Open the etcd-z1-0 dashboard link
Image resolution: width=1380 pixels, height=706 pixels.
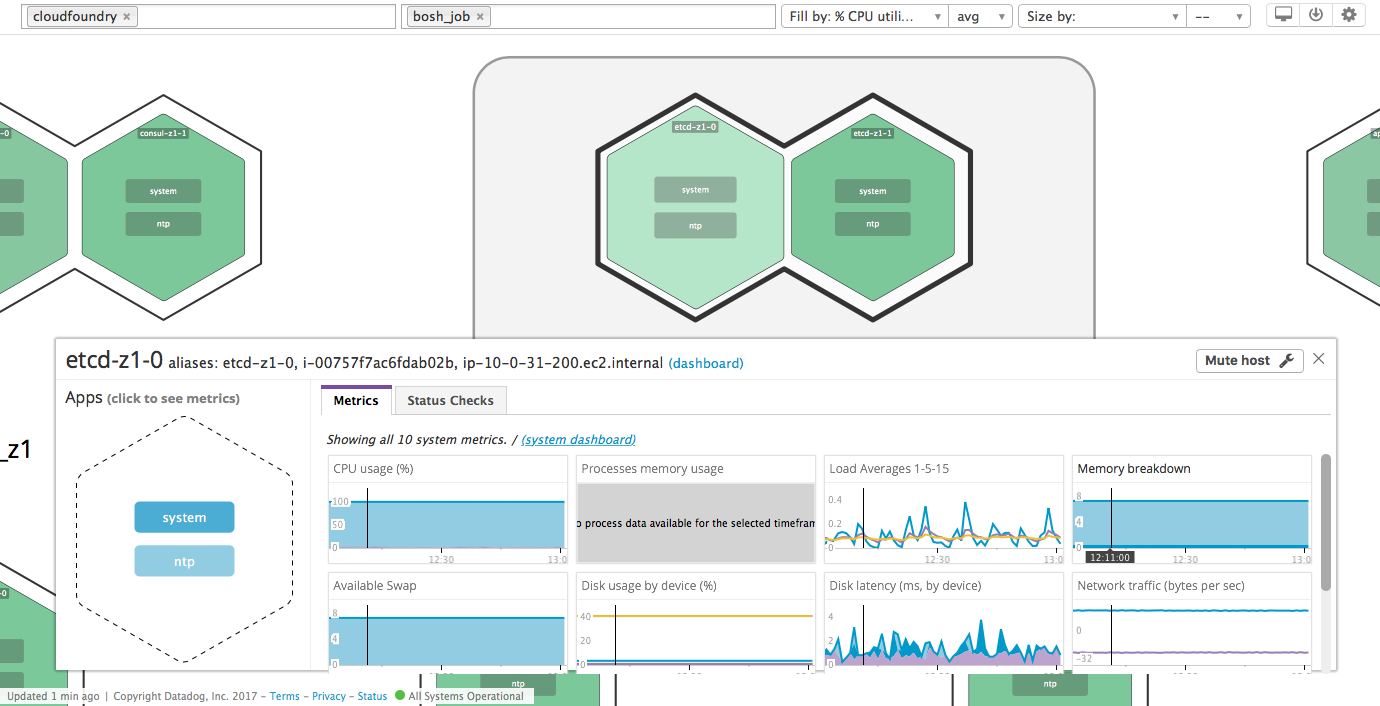click(705, 363)
